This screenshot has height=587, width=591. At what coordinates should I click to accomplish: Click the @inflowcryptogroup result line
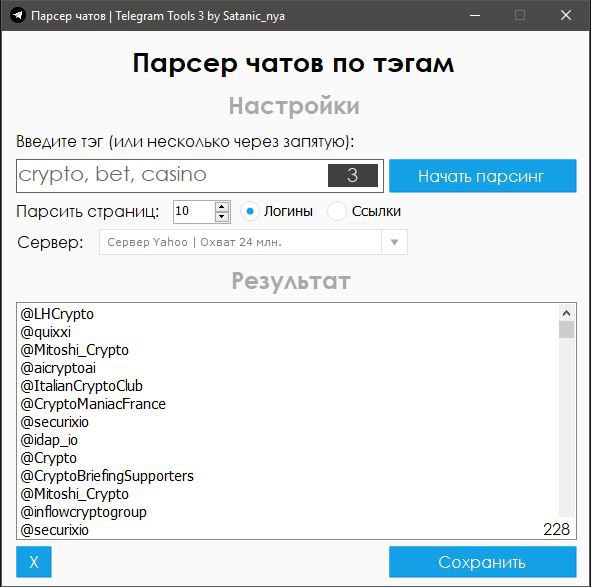coord(83,512)
